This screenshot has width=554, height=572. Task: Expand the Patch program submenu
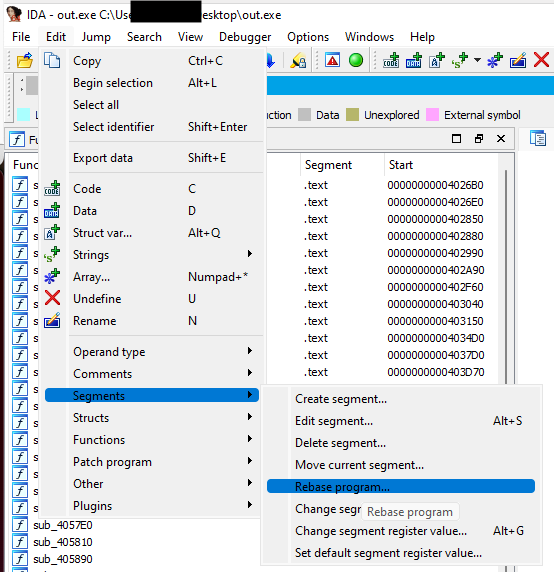(x=152, y=462)
